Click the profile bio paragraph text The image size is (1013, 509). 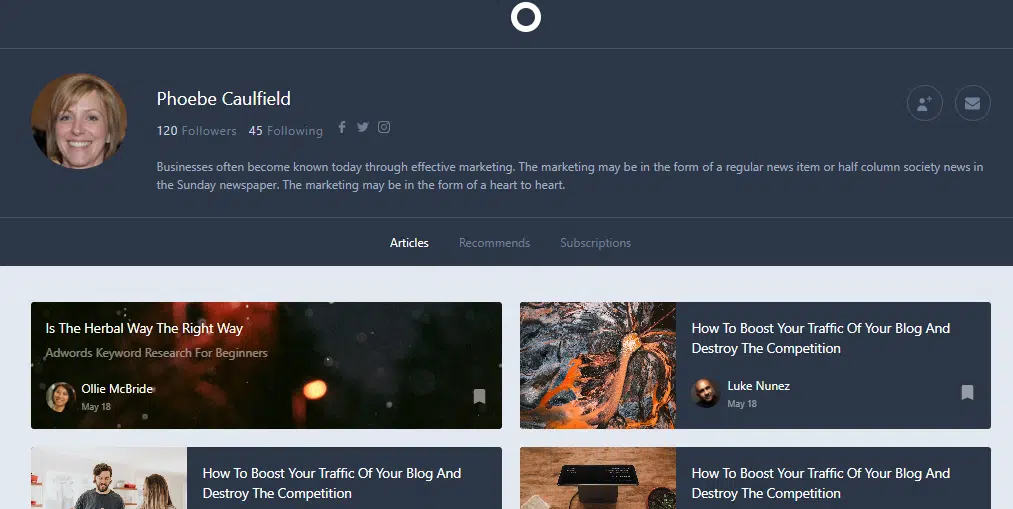pyautogui.click(x=570, y=176)
